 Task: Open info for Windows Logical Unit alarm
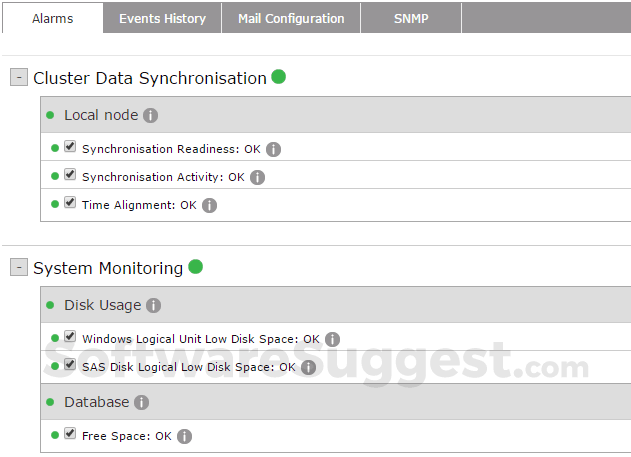[332, 339]
